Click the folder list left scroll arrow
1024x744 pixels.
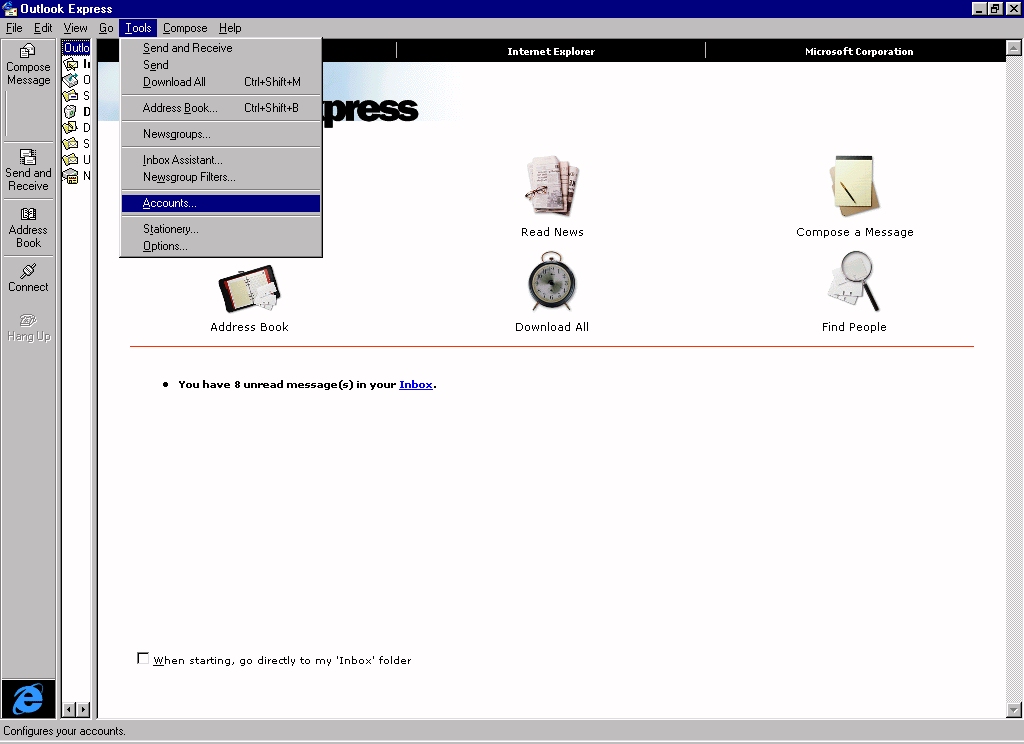(x=69, y=709)
